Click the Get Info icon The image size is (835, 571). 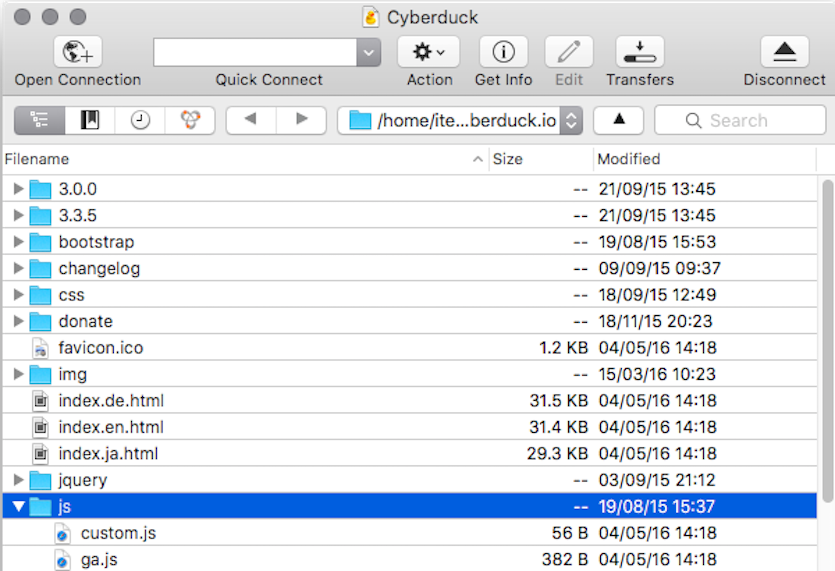pos(503,52)
